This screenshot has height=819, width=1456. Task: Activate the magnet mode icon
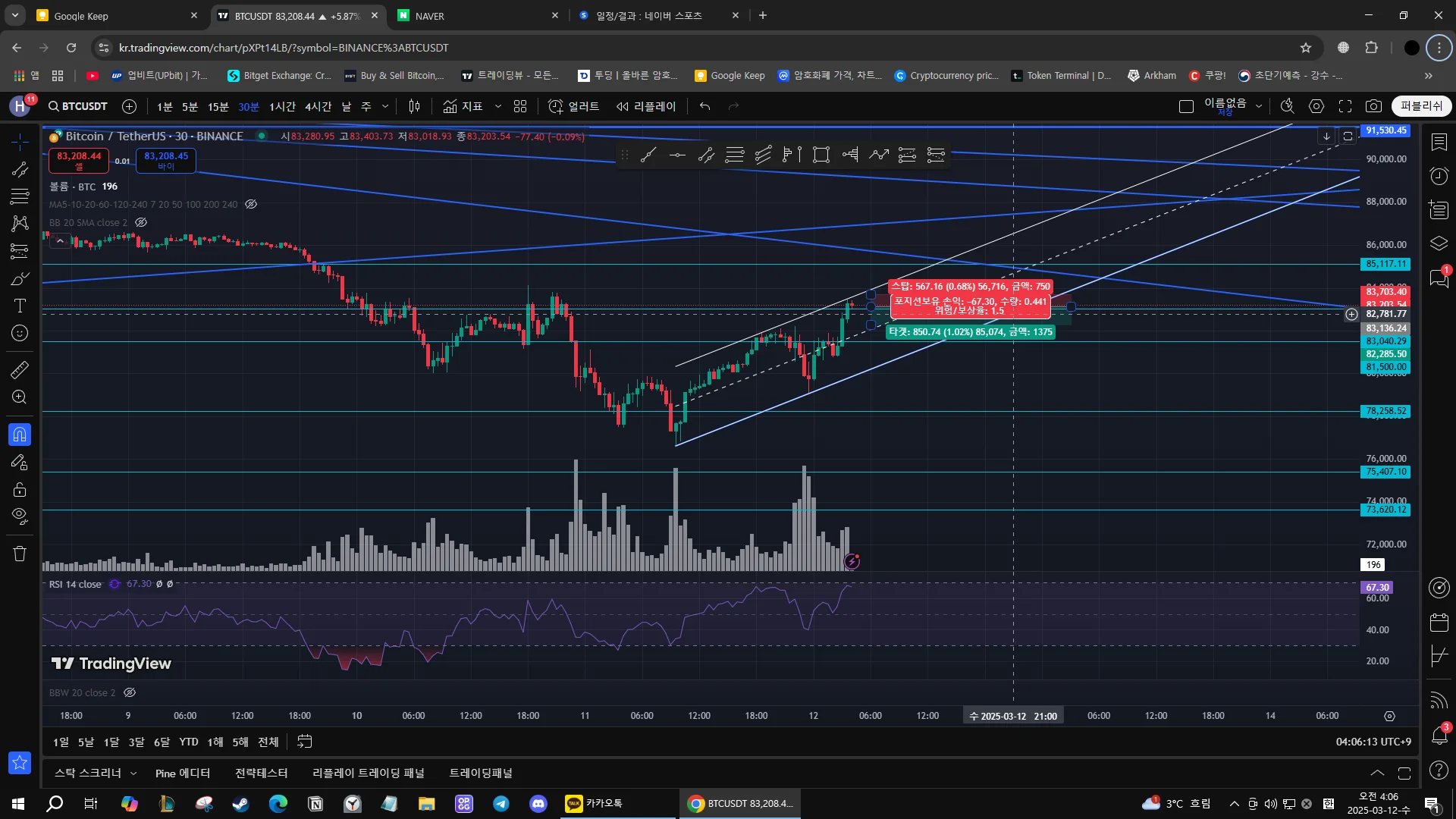pyautogui.click(x=20, y=435)
